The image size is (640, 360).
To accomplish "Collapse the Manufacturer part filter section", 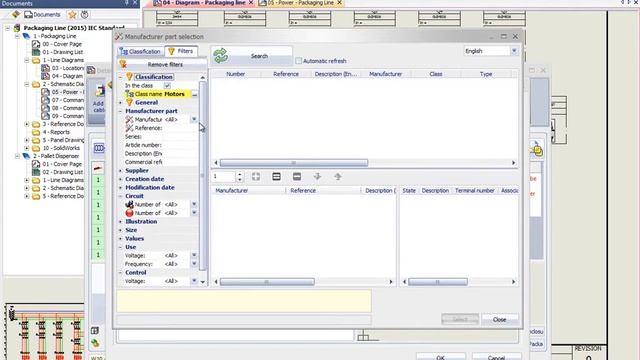I will coord(120,111).
